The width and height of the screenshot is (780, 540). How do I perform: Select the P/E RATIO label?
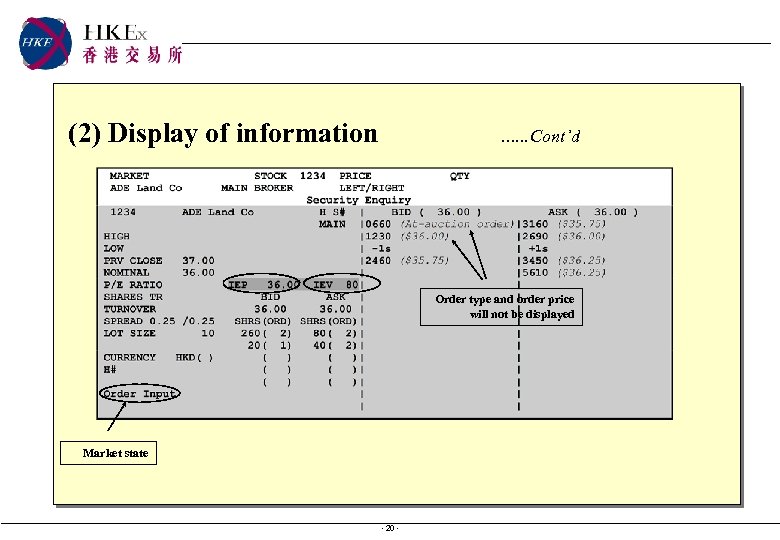pos(133,285)
